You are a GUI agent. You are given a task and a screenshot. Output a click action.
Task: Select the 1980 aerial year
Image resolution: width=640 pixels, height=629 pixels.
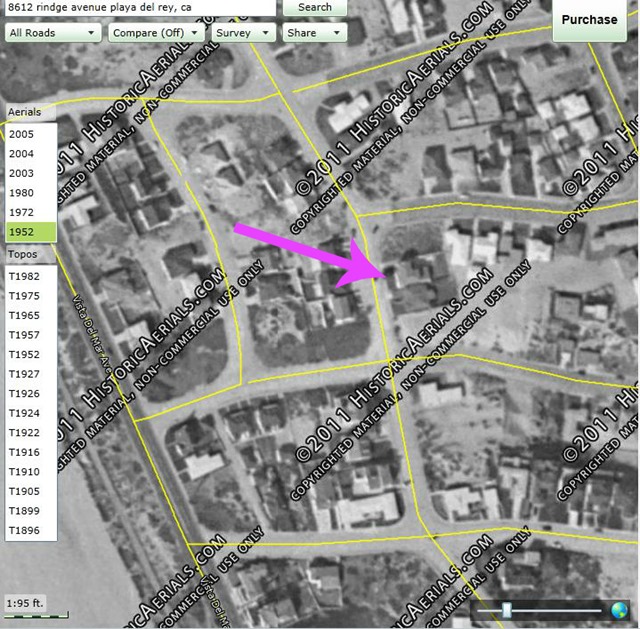[31, 193]
